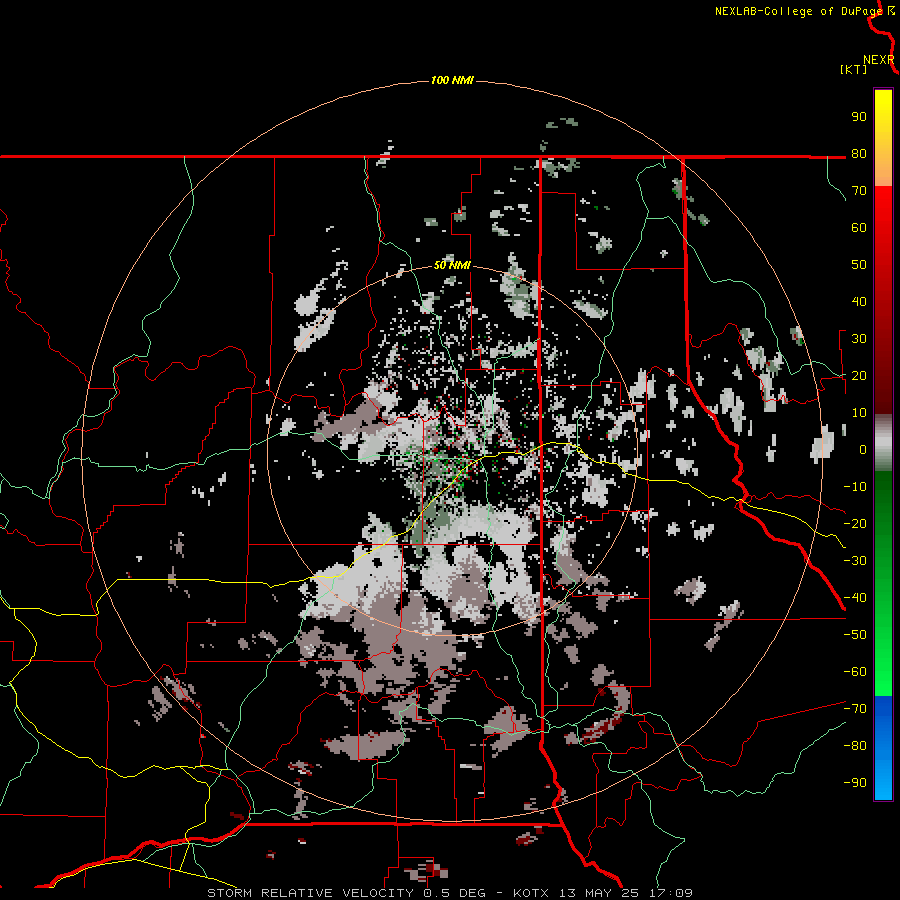This screenshot has width=900, height=900.
Task: Click the 0 knots scale label
Action: [x=862, y=449]
